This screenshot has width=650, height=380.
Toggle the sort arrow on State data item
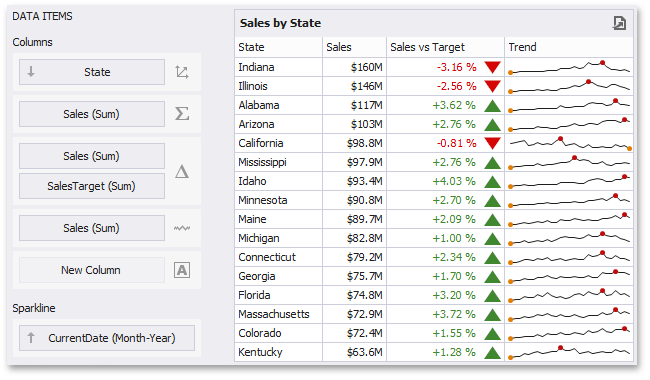coord(31,72)
